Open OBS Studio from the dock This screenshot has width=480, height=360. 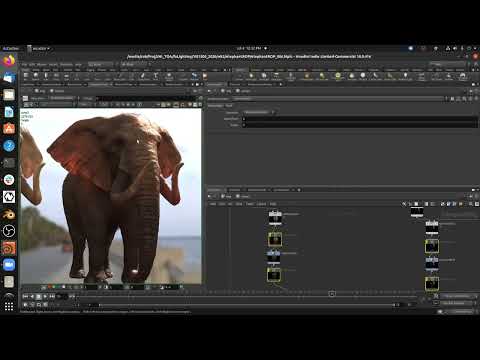(9, 231)
